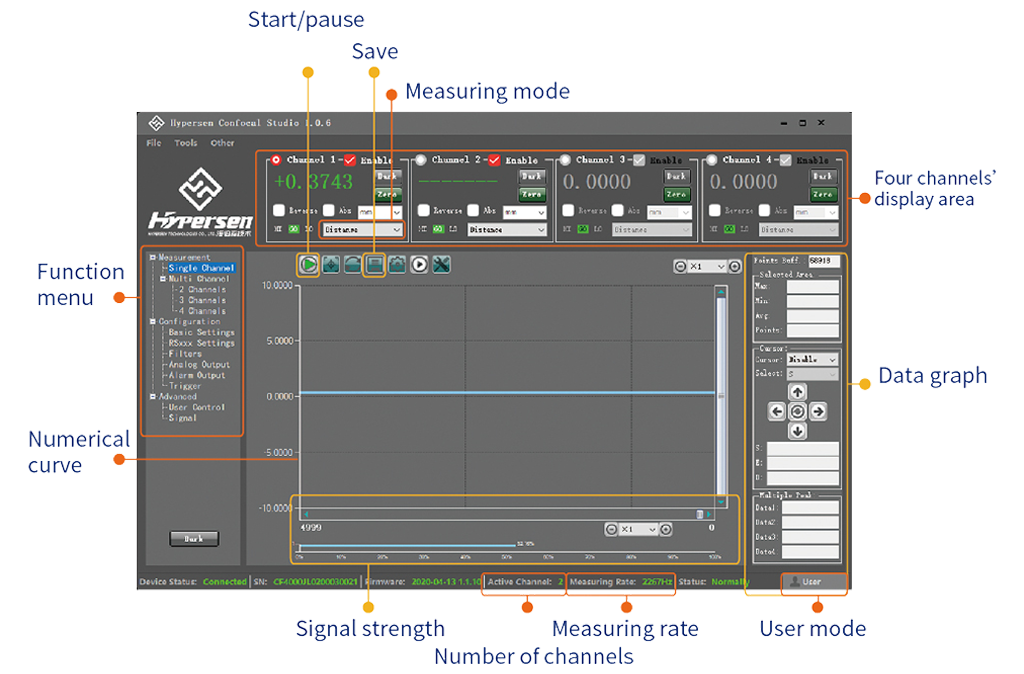Click the app icon in the title bar
The image size is (1024, 674).
[x=156, y=123]
